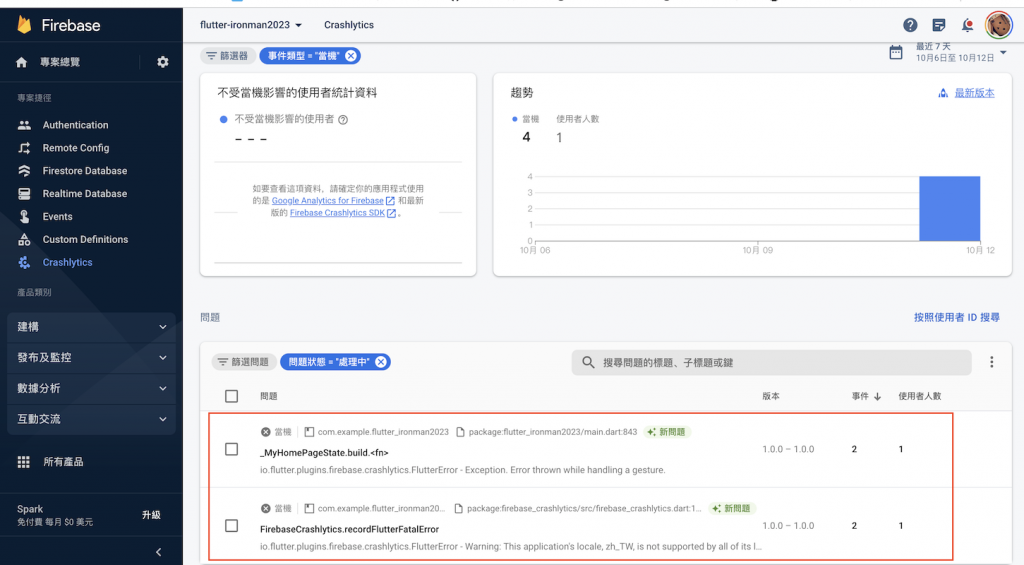Click the Crashlytics page title in header
The height and width of the screenshot is (565, 1024).
tap(349, 25)
